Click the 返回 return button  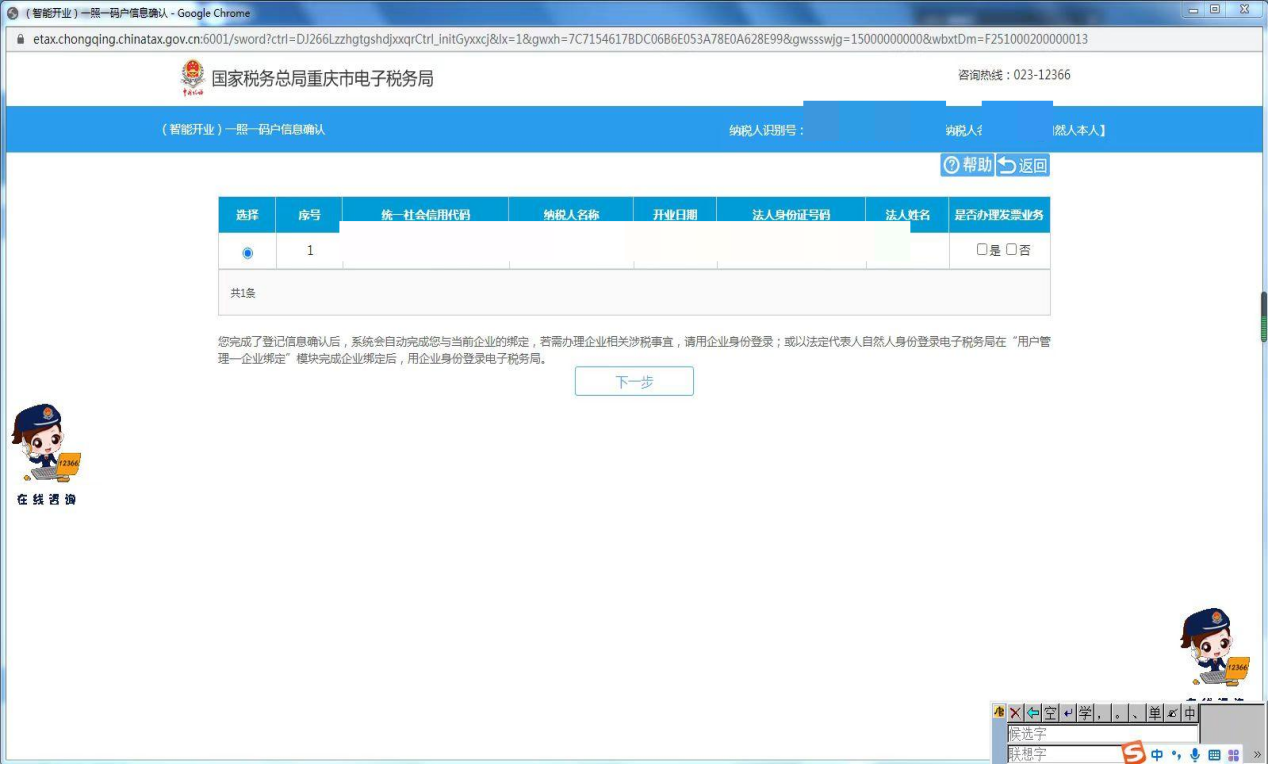1023,165
